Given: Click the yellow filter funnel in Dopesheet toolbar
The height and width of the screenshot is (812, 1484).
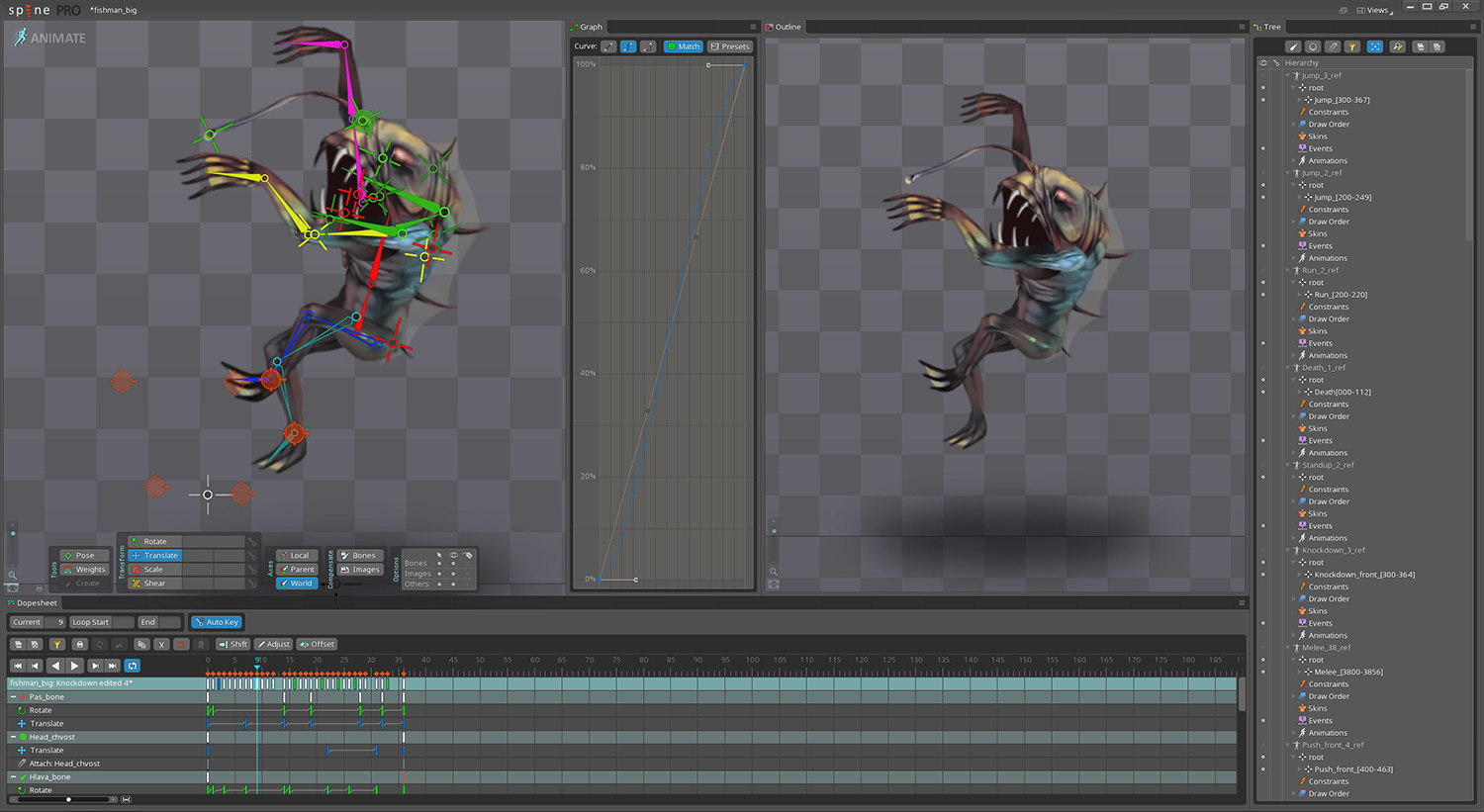Looking at the screenshot, I should [x=57, y=644].
